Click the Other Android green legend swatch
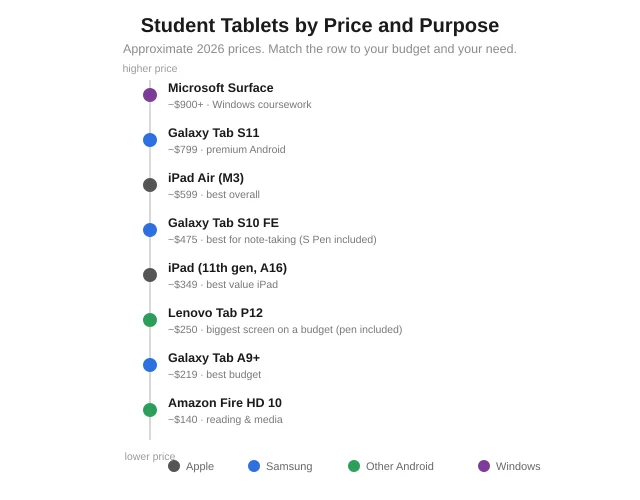Viewport: 640px width, 500px height. point(354,466)
